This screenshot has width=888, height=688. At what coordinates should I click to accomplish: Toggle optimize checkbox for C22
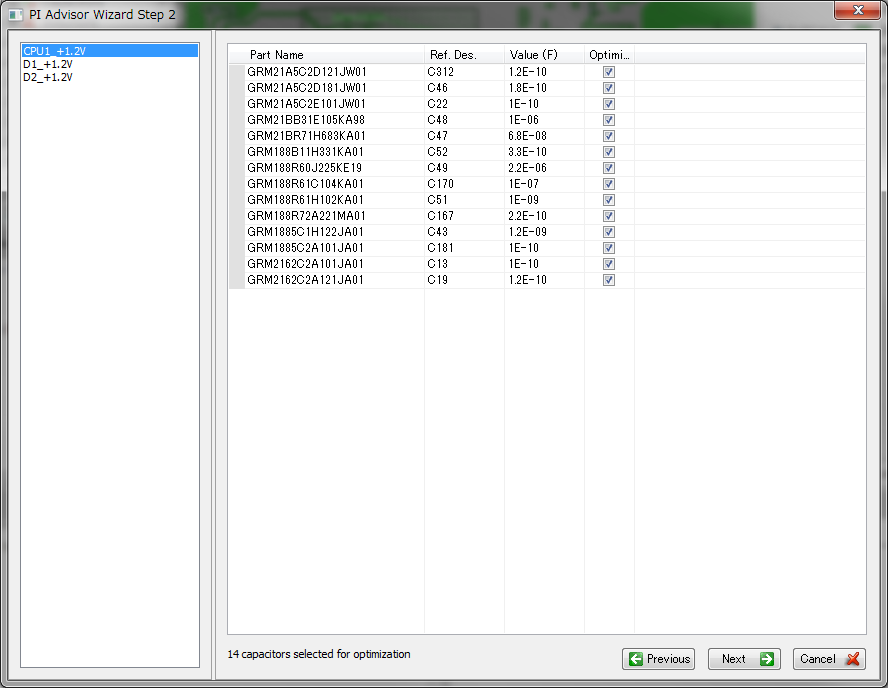pyautogui.click(x=609, y=104)
